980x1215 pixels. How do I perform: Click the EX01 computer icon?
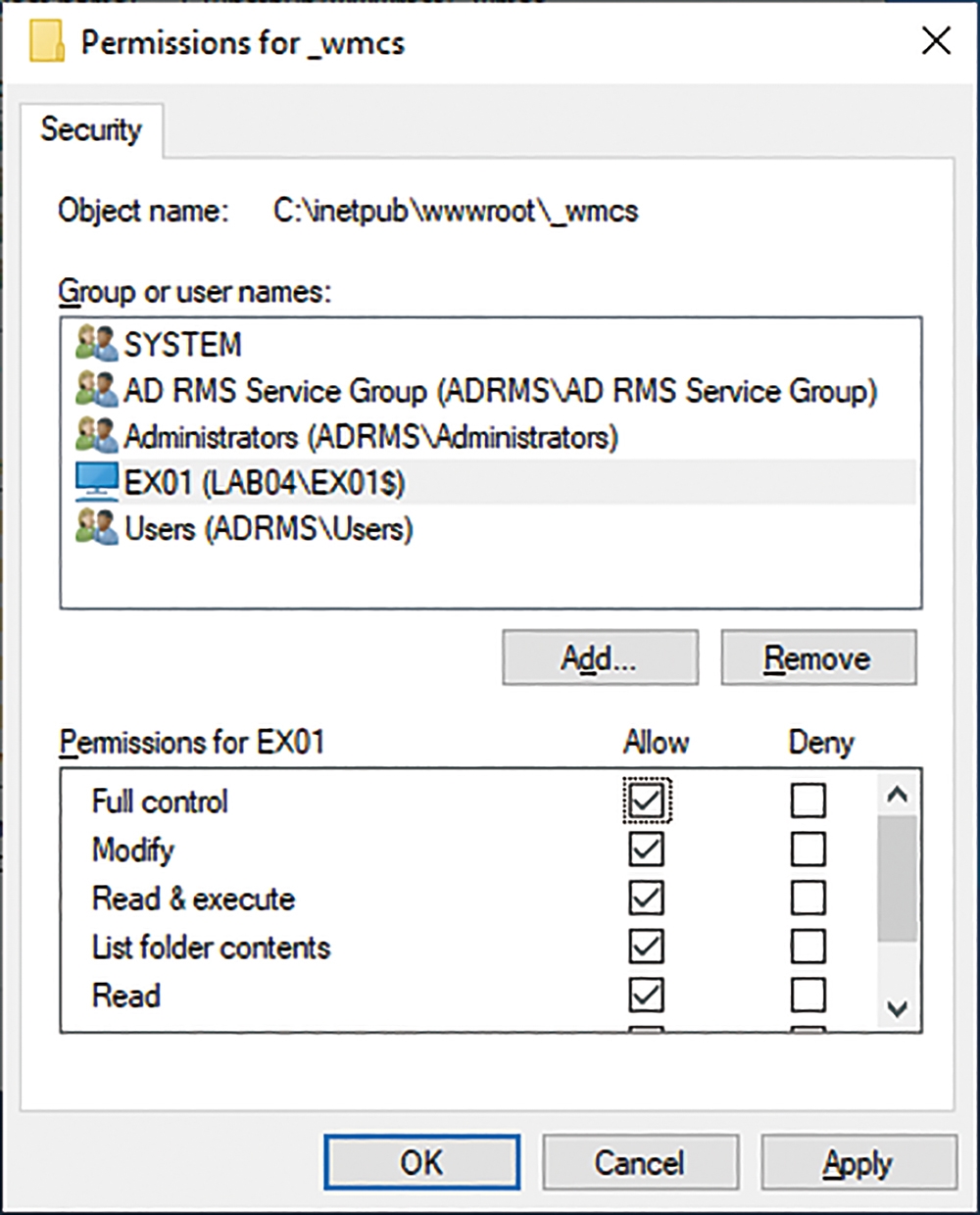coord(96,482)
